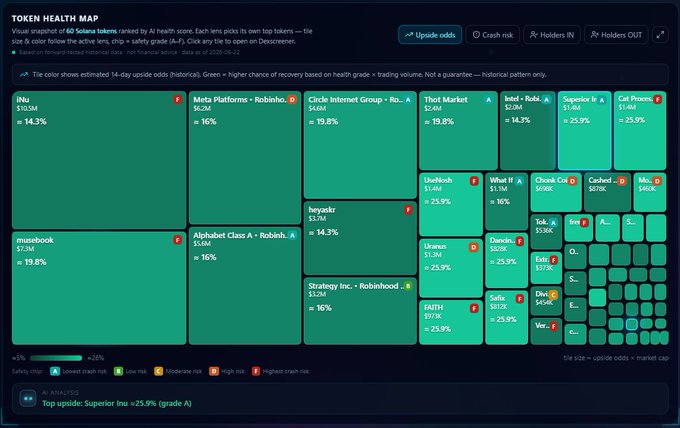Image resolution: width=680 pixels, height=428 pixels.
Task: Expand the token health map to fullscreen
Action: 660,35
